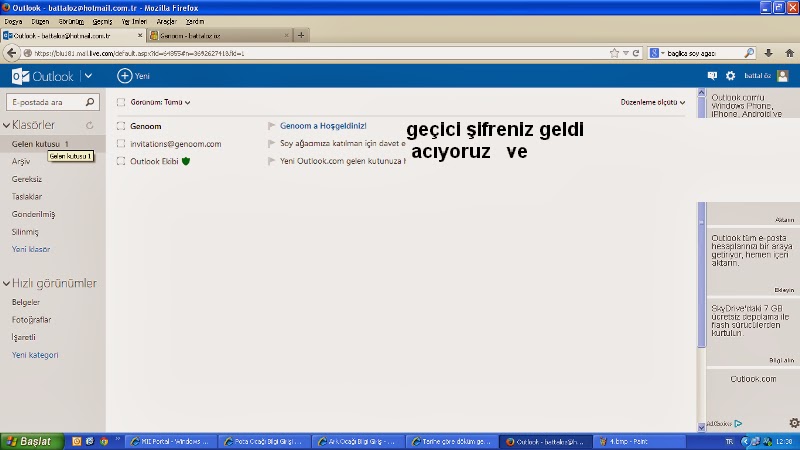800x450 pixels.
Task: Reload the page with the refresh icon
Action: click(x=636, y=53)
